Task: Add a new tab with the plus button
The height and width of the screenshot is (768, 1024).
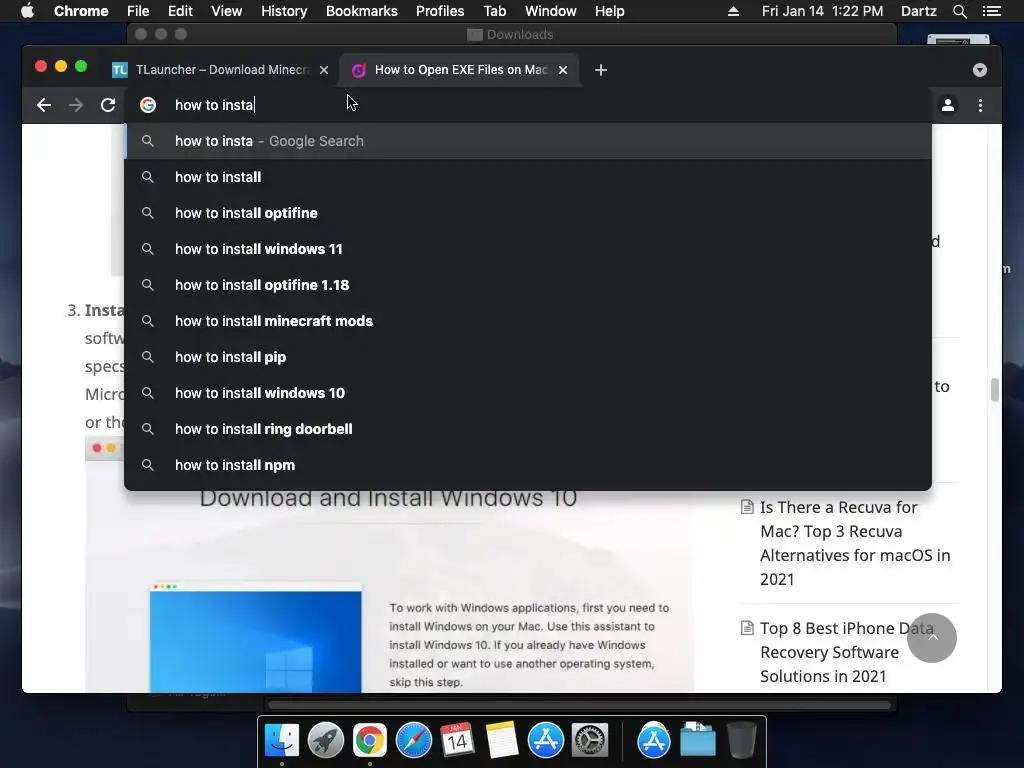Action: [x=601, y=70]
